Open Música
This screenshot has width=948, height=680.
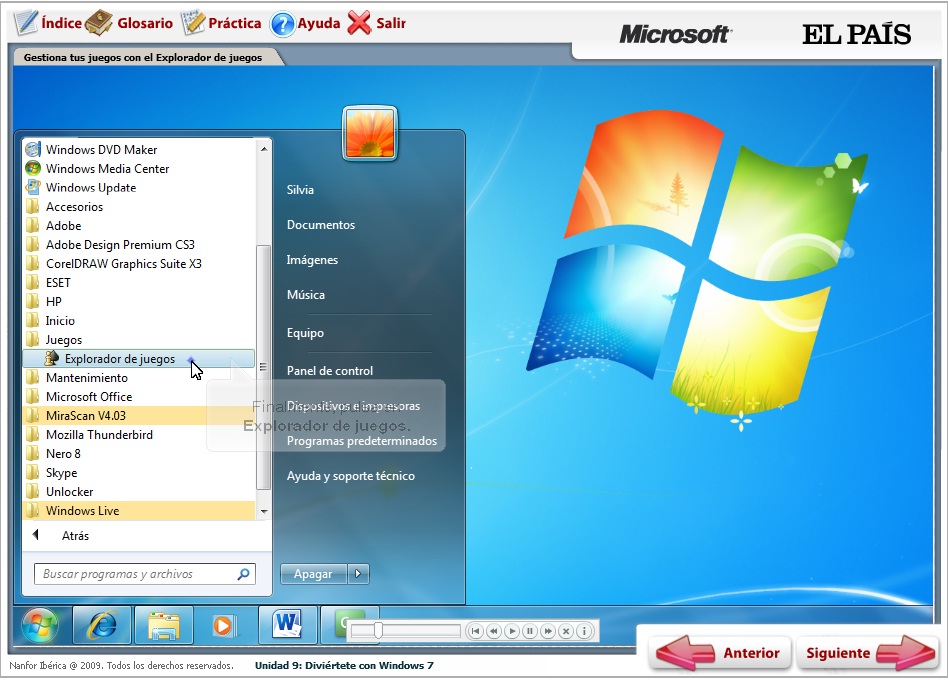[305, 295]
